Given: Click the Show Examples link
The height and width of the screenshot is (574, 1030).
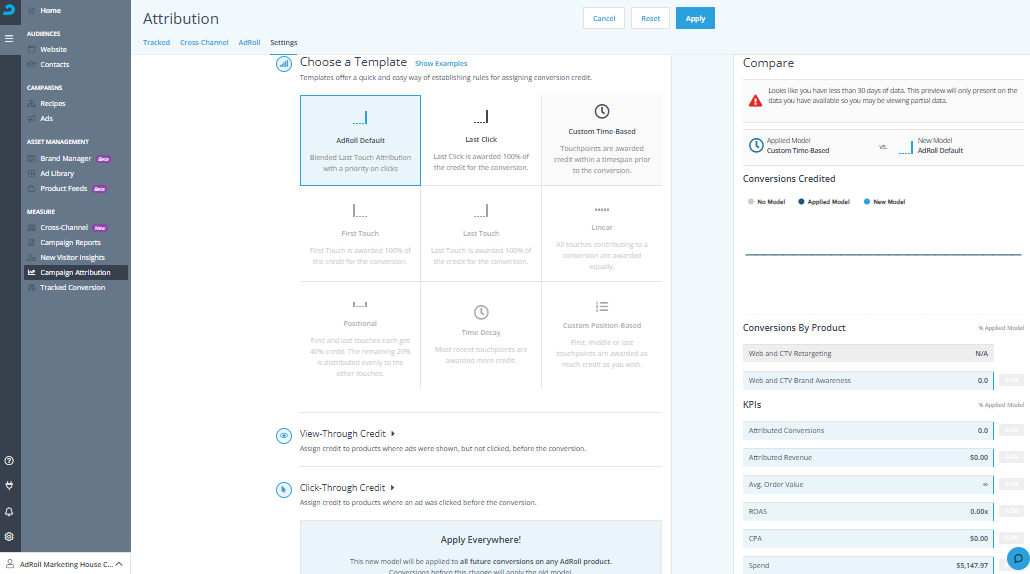Looking at the screenshot, I should point(441,64).
